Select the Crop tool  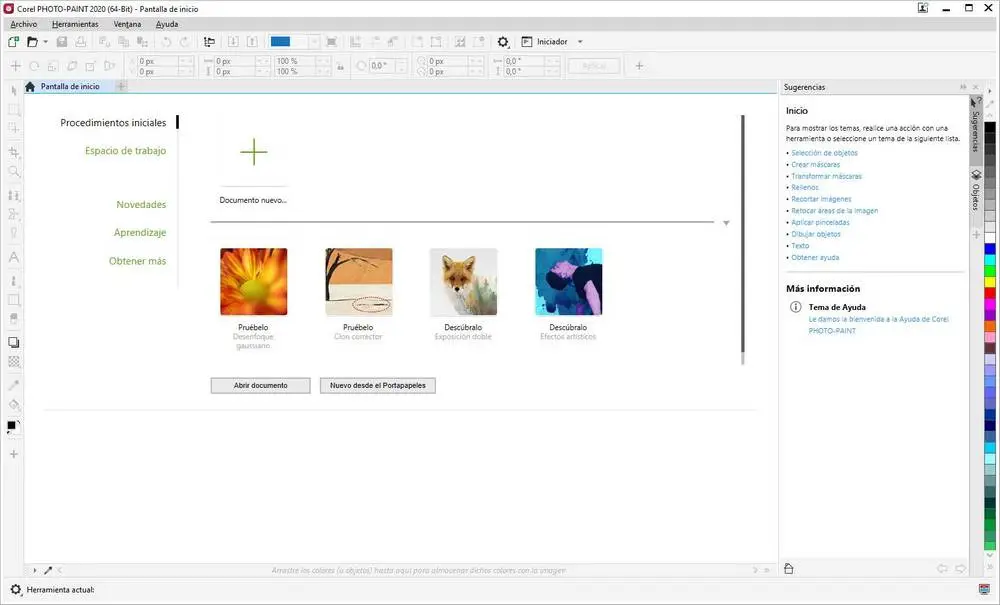[x=14, y=152]
